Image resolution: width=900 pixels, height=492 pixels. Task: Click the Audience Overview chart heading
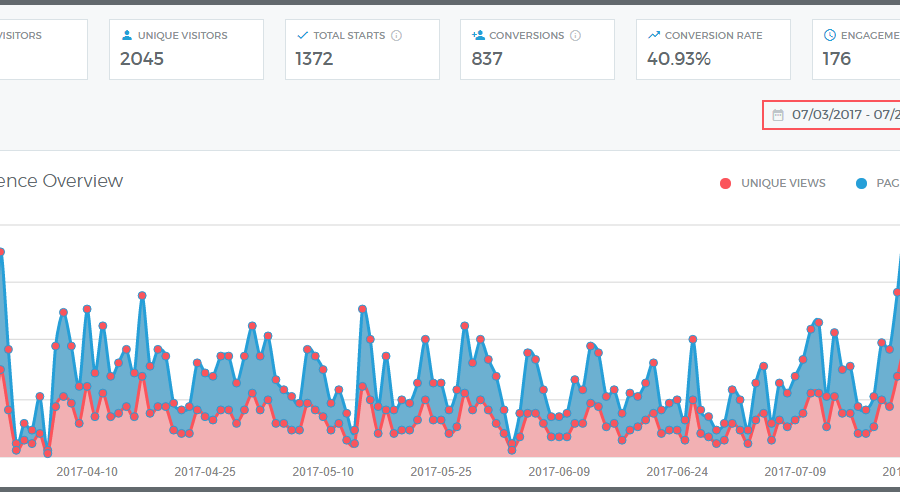point(62,181)
